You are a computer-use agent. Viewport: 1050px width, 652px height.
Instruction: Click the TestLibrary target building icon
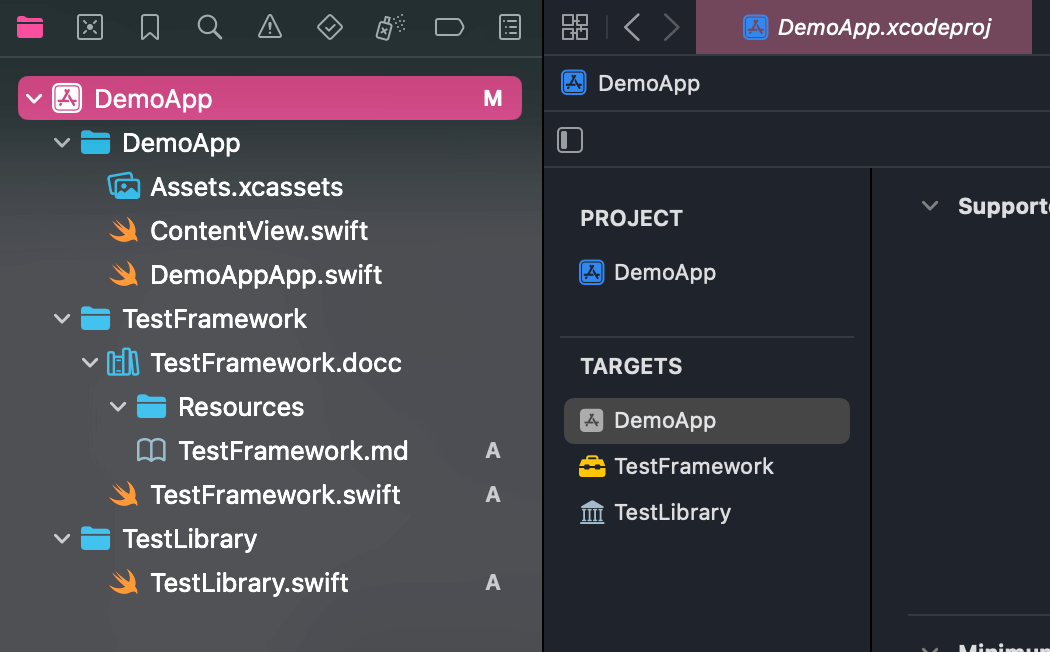592,513
